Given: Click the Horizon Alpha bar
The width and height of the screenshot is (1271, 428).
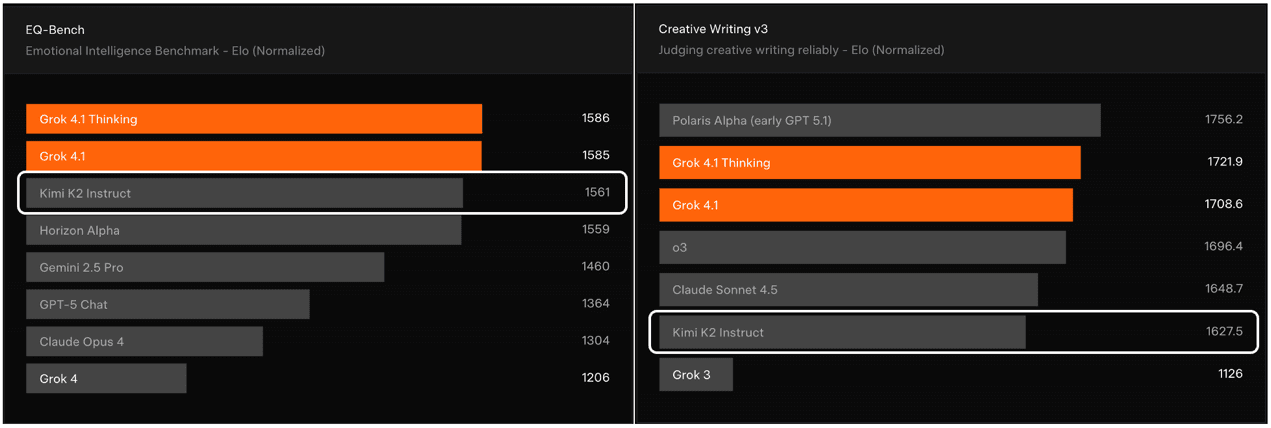Looking at the screenshot, I should [243, 230].
